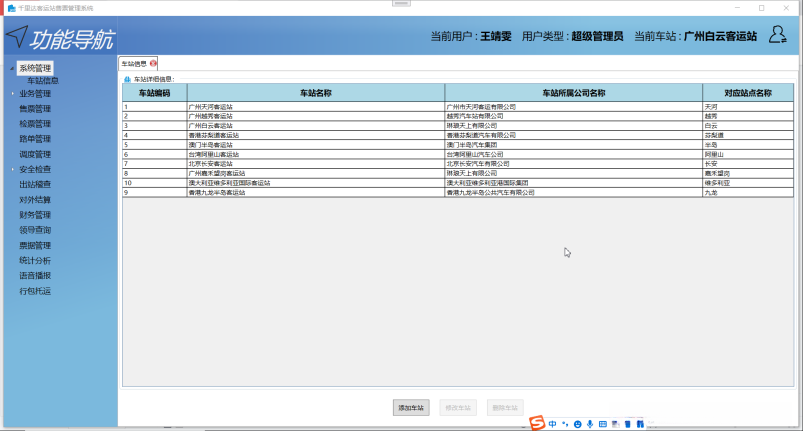Click the 香港九龙半岛公共汽车有限公司 cell
Viewport: 803px width, 431px height.
[x=574, y=192]
